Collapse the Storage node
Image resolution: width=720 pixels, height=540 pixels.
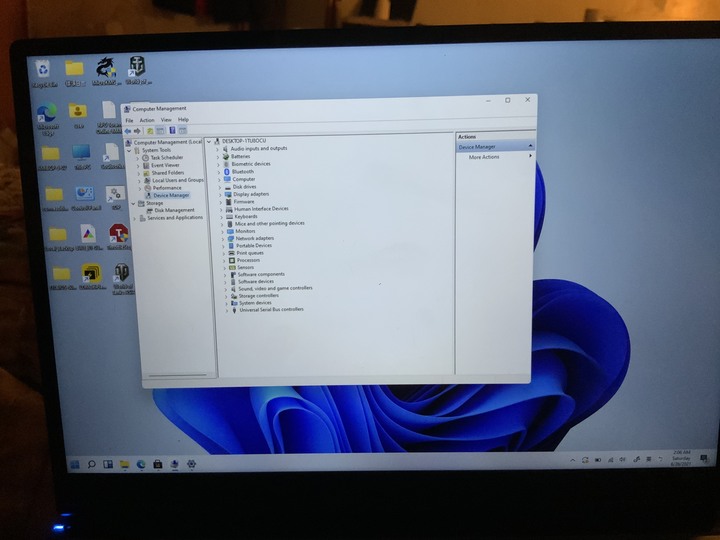pos(133,203)
